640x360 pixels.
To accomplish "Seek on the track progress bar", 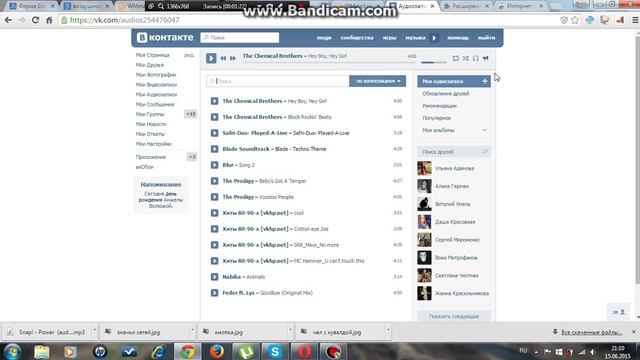I will point(329,62).
